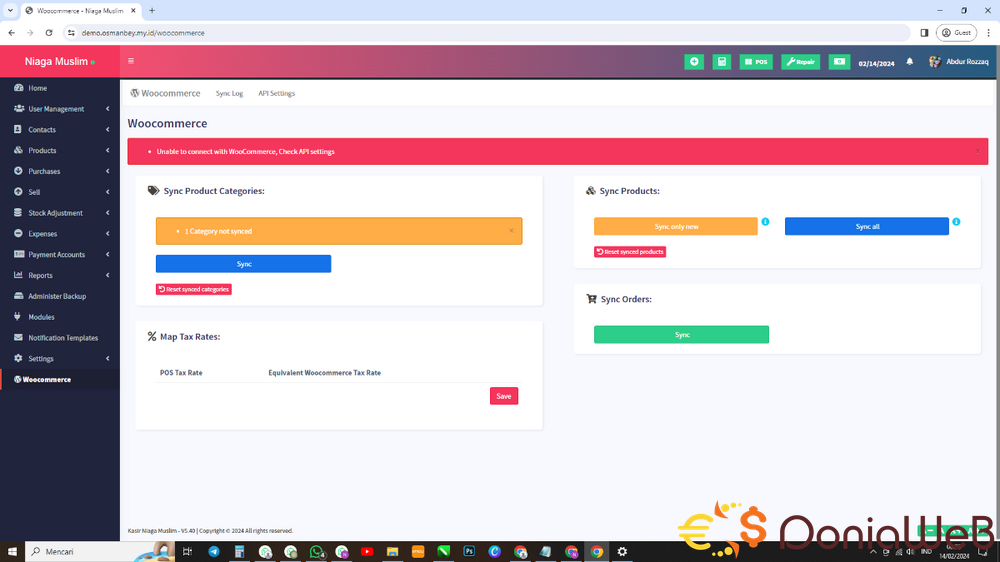Save the tax rate mapping
The height and width of the screenshot is (562, 1000).
[504, 396]
